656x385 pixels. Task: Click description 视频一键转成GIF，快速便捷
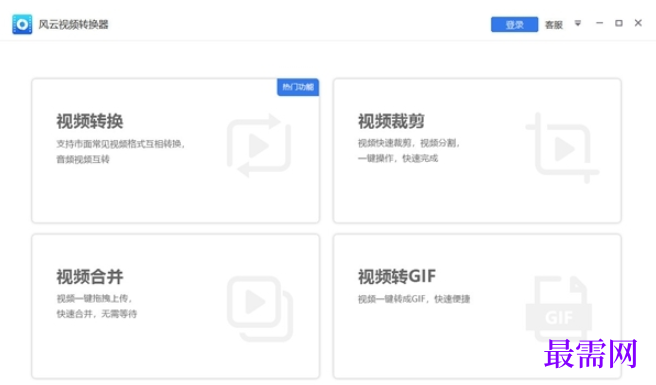[414, 299]
